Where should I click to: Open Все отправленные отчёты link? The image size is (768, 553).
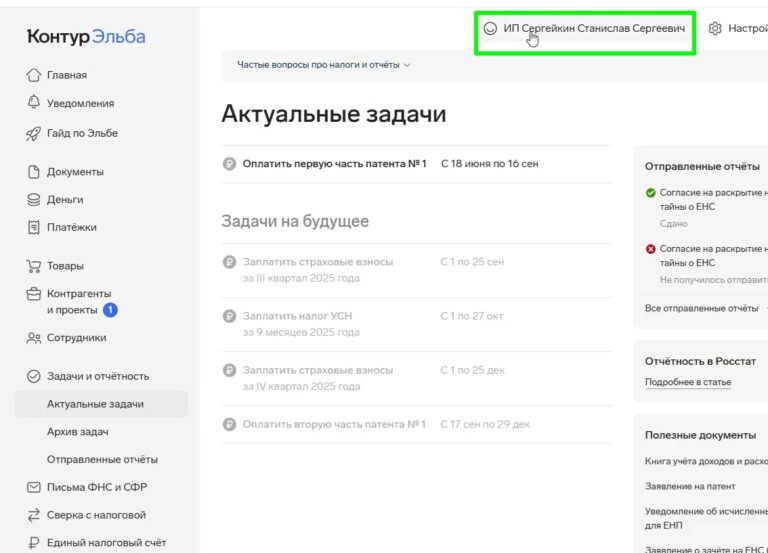coord(701,308)
